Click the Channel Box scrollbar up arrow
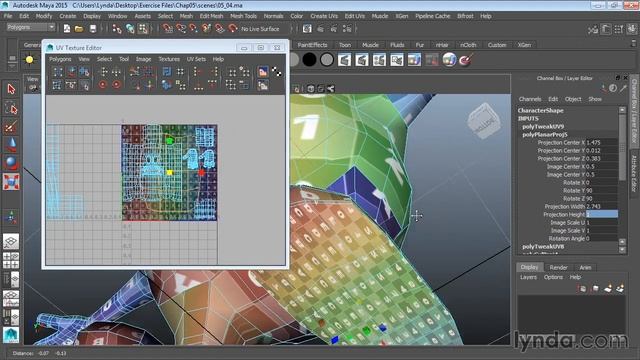Image resolution: width=640 pixels, height=360 pixels. point(622,110)
